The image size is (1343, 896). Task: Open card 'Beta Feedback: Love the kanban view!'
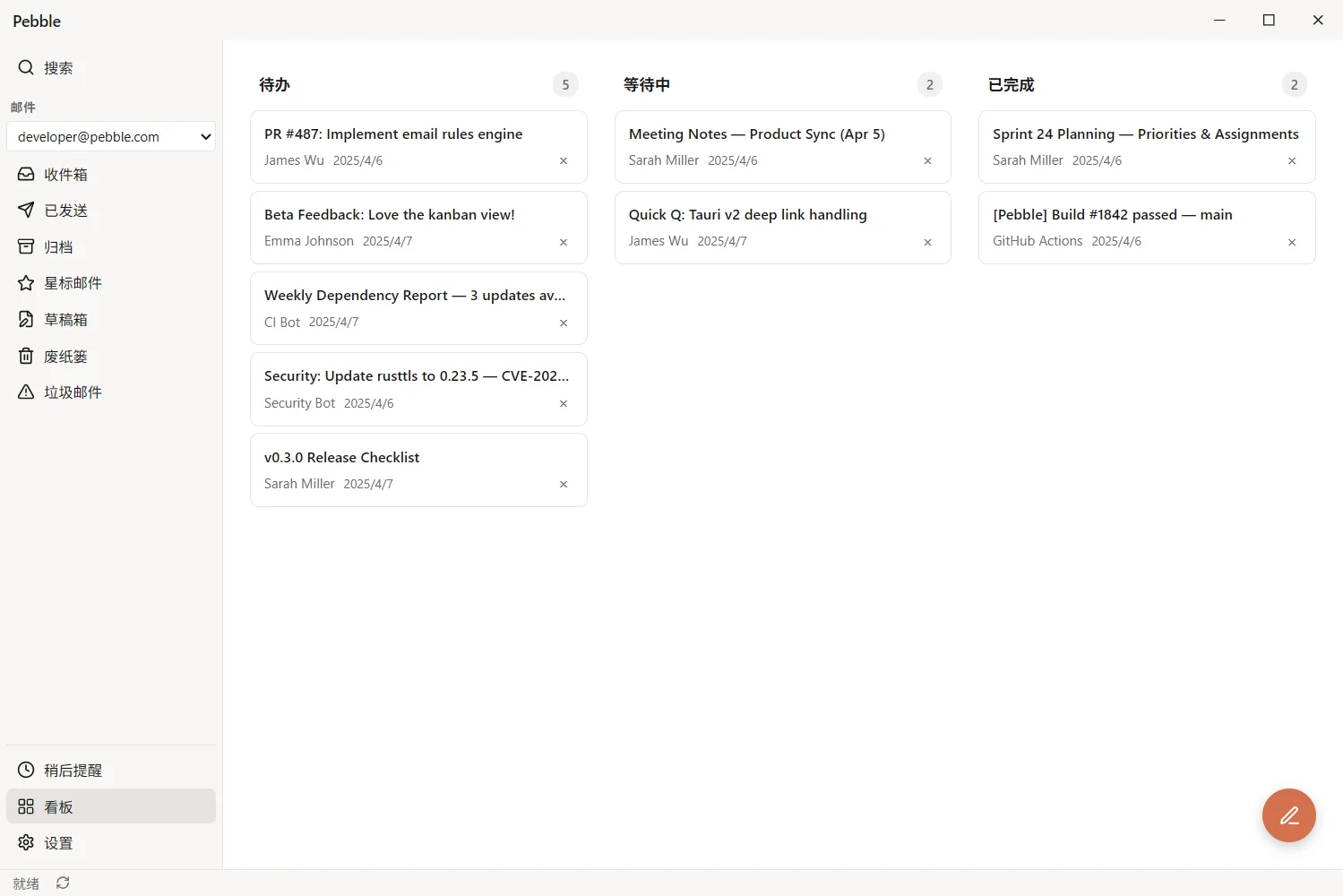418,228
